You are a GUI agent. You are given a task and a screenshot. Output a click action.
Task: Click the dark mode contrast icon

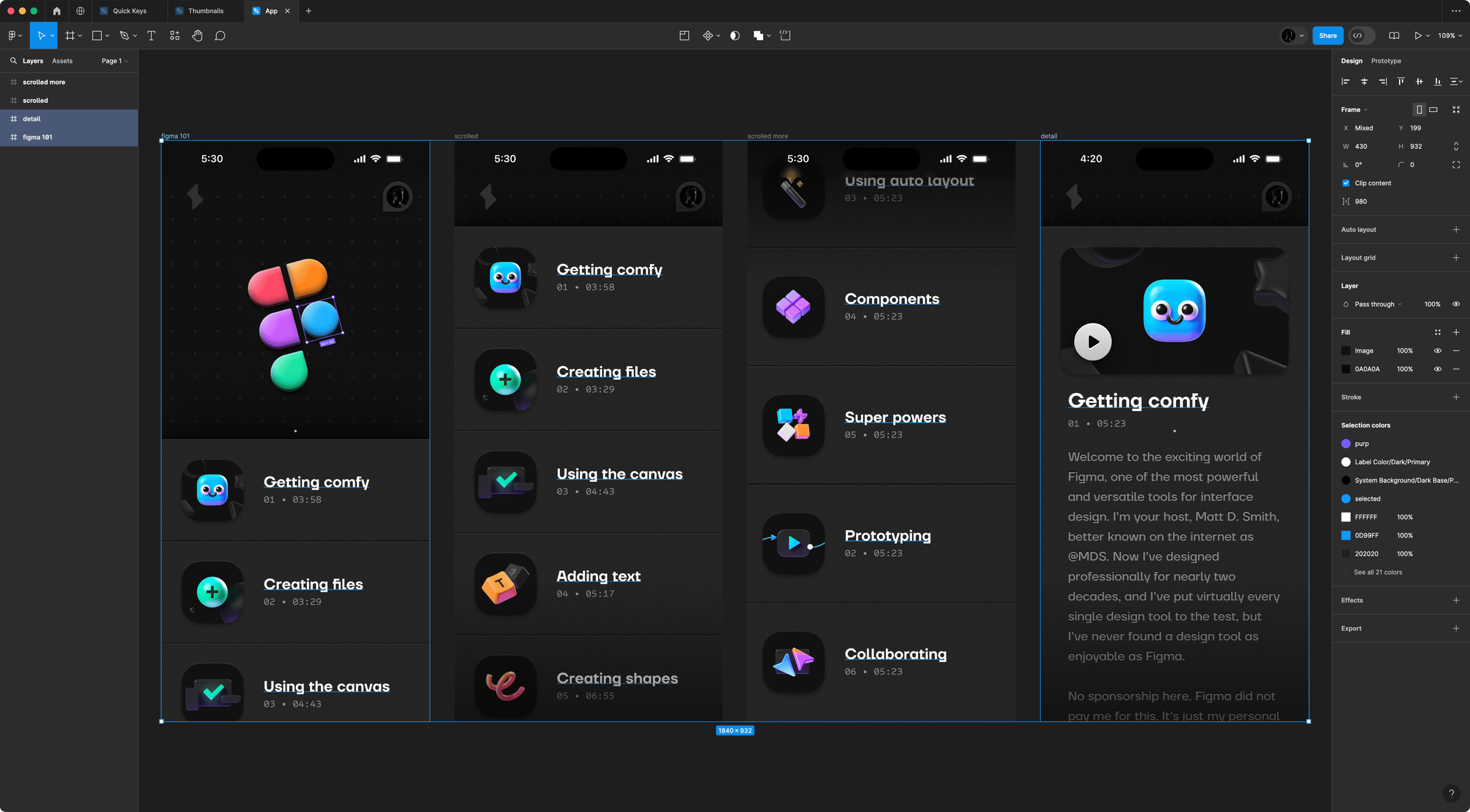pyautogui.click(x=735, y=36)
